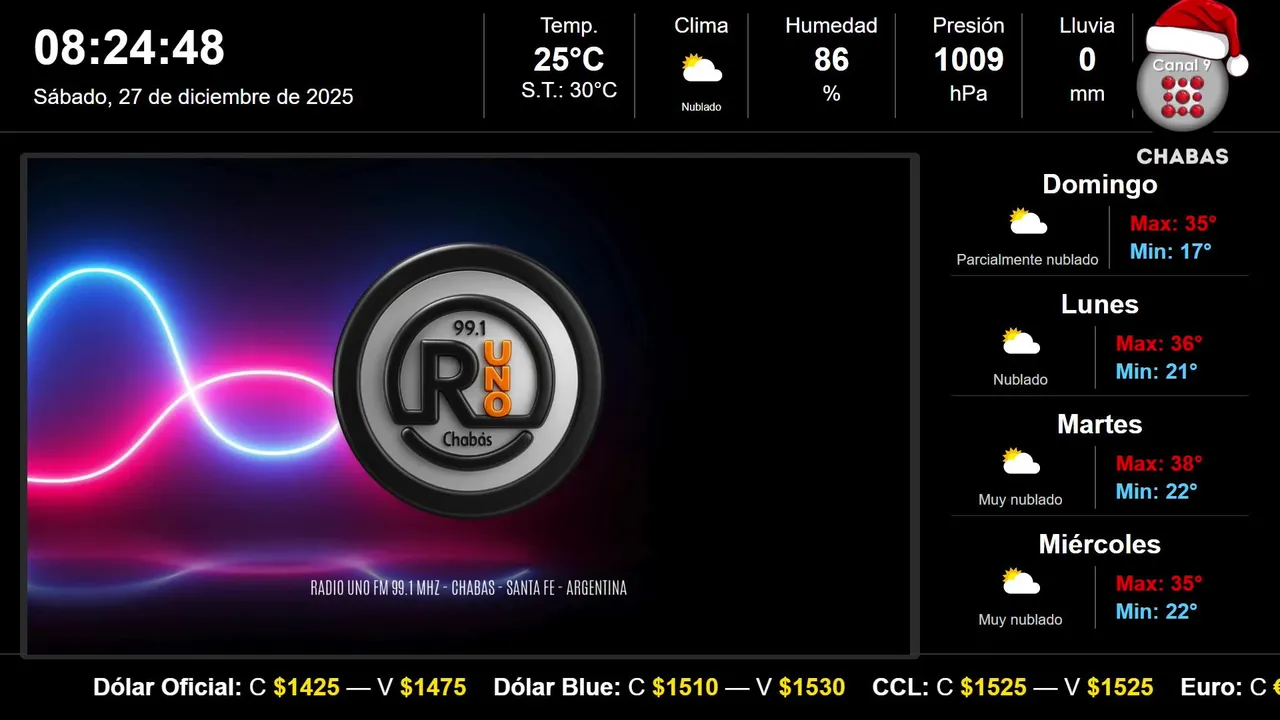This screenshot has width=1280, height=720.
Task: Click Lunes' cloudy weather icon
Action: (x=1021, y=342)
